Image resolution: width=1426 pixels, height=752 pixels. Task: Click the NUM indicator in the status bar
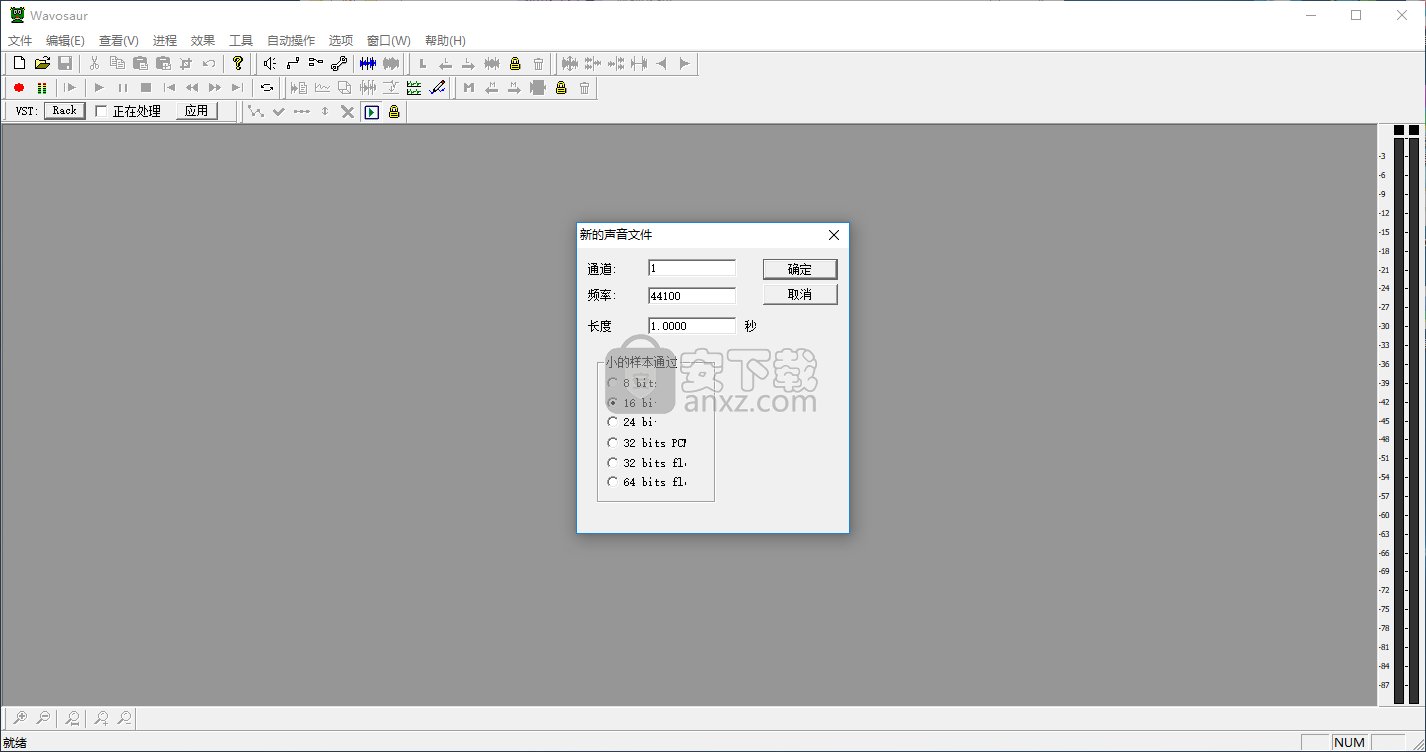point(1349,742)
